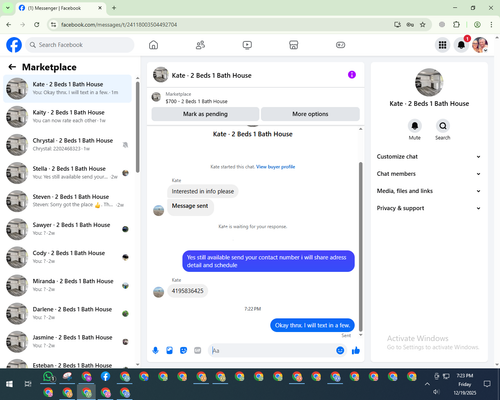
Task: Expand Media, files and links section
Action: (429, 191)
